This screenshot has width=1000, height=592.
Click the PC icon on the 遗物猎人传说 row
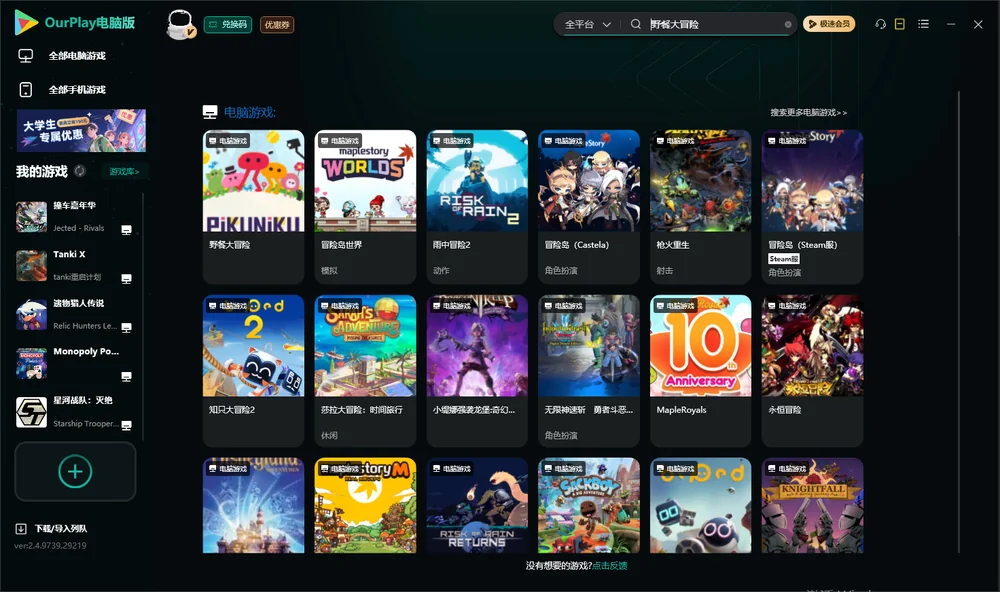[x=126, y=328]
